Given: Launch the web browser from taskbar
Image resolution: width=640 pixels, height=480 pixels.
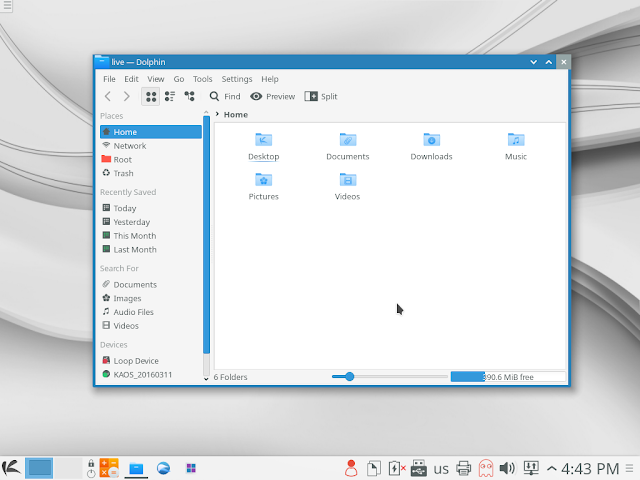Looking at the screenshot, I should [164, 468].
